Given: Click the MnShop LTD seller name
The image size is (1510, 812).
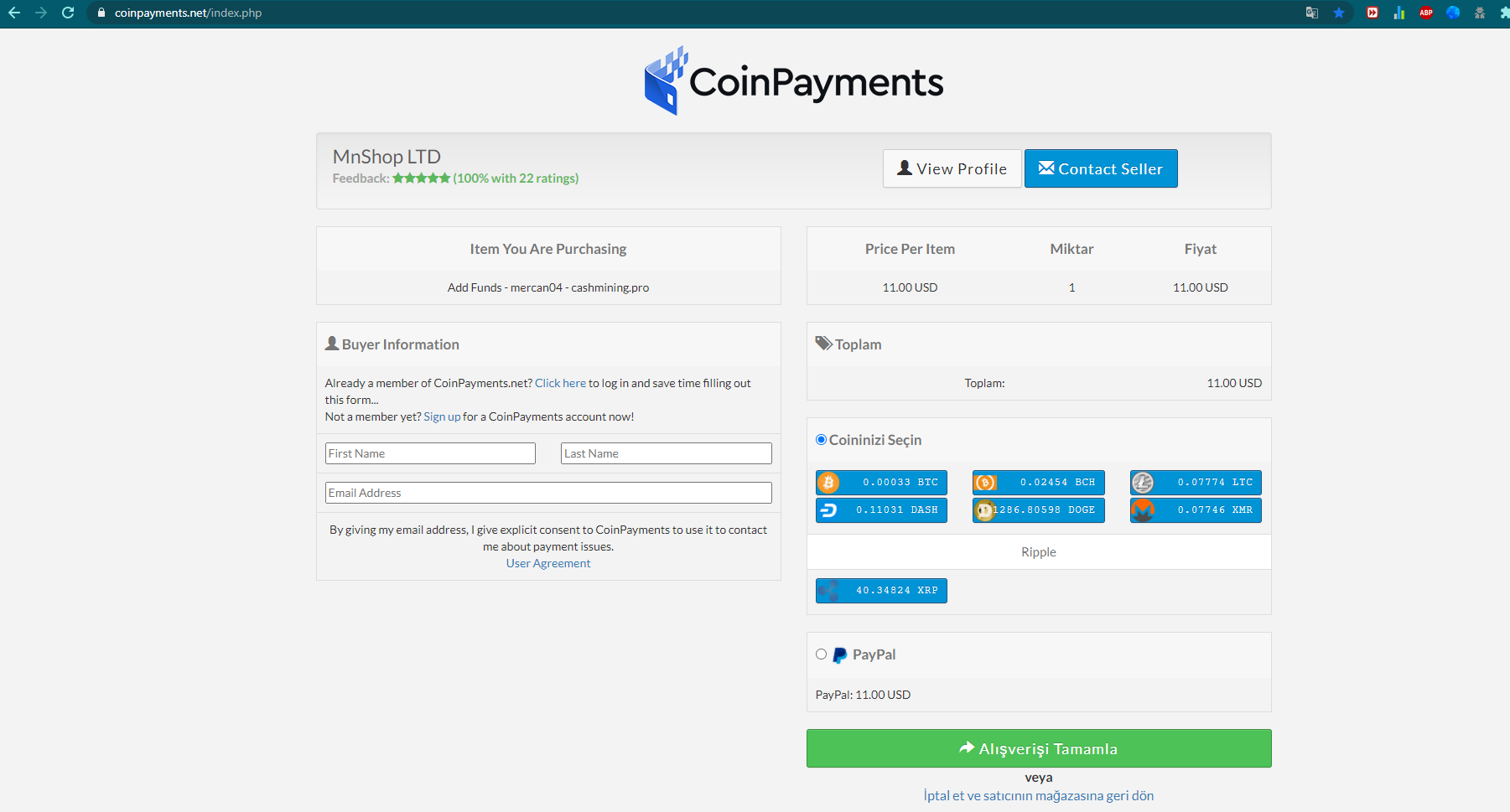Looking at the screenshot, I should [x=387, y=157].
